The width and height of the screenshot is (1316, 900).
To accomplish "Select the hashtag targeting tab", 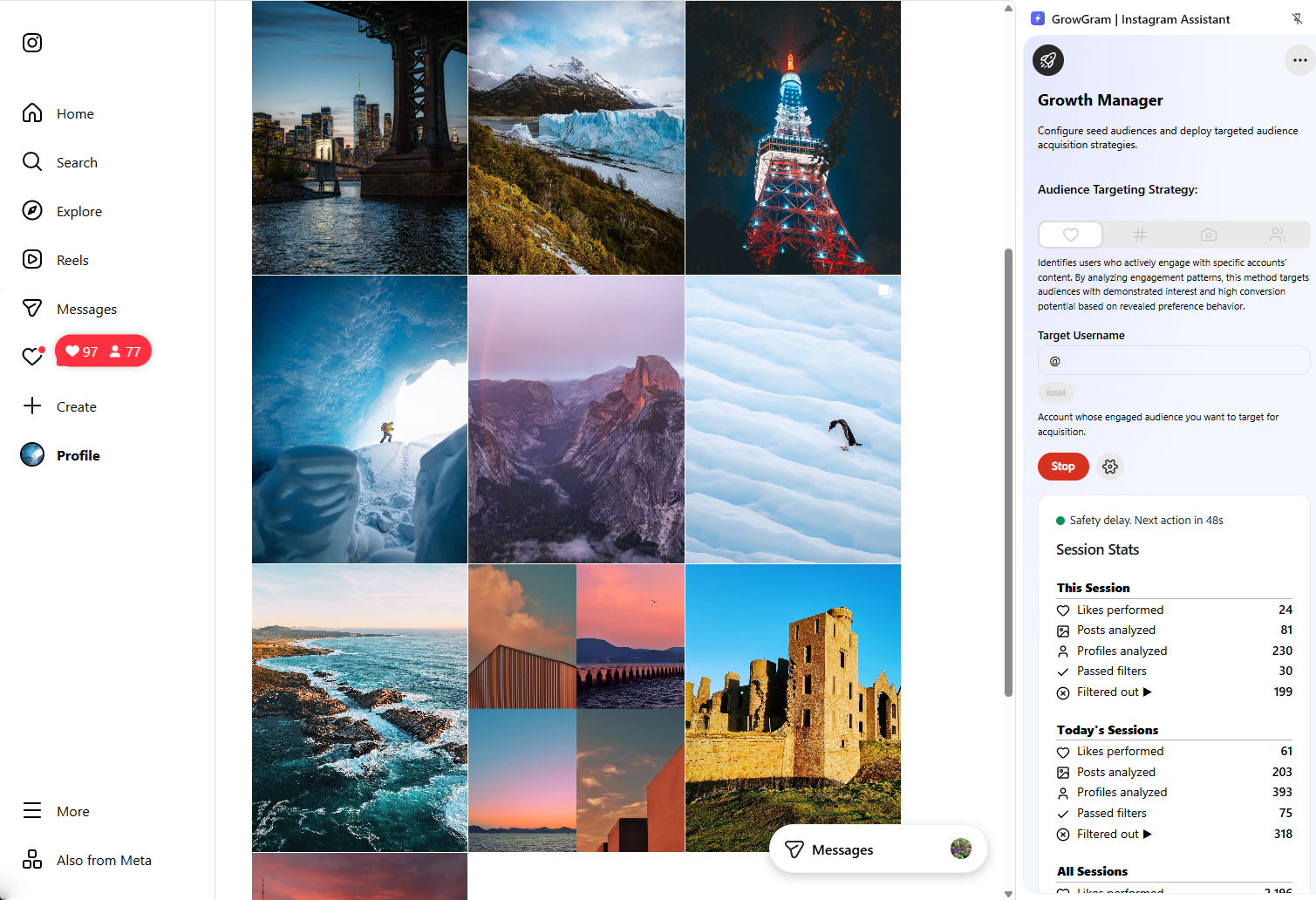I will [1139, 235].
